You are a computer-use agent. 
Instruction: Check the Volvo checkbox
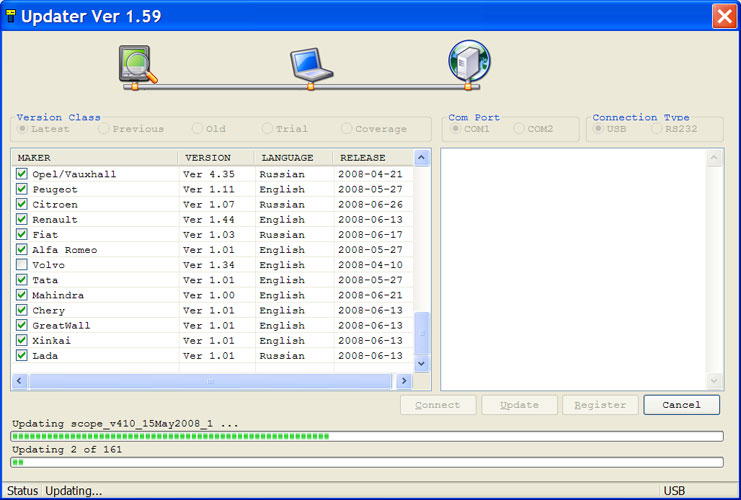click(22, 264)
